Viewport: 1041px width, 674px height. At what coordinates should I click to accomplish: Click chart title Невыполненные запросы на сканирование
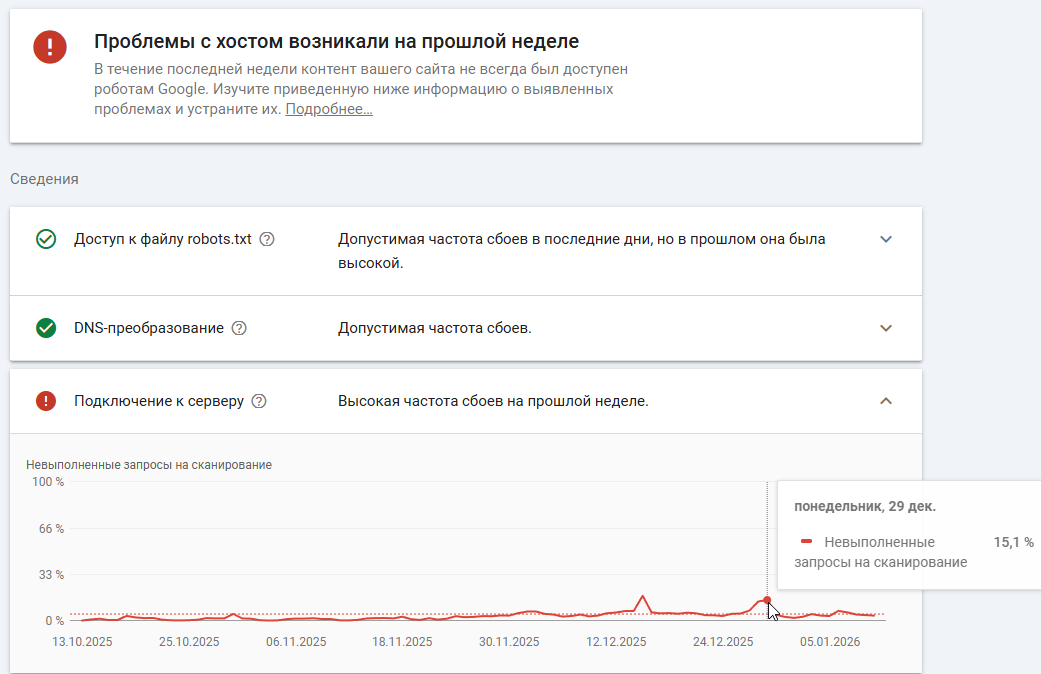[149, 465]
